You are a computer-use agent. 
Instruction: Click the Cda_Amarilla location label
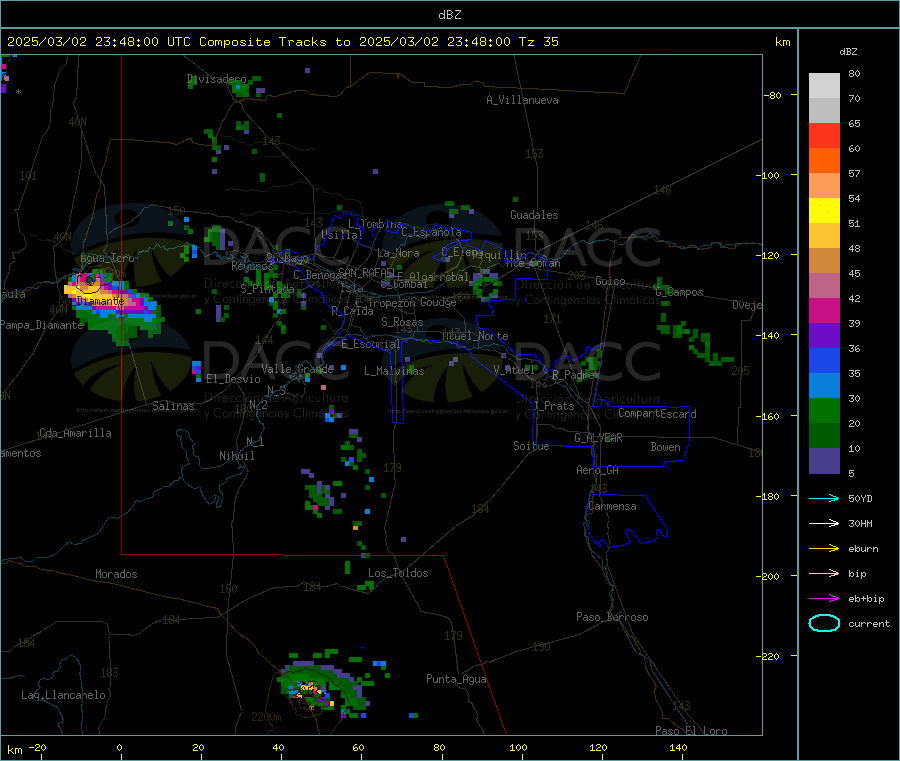(75, 433)
